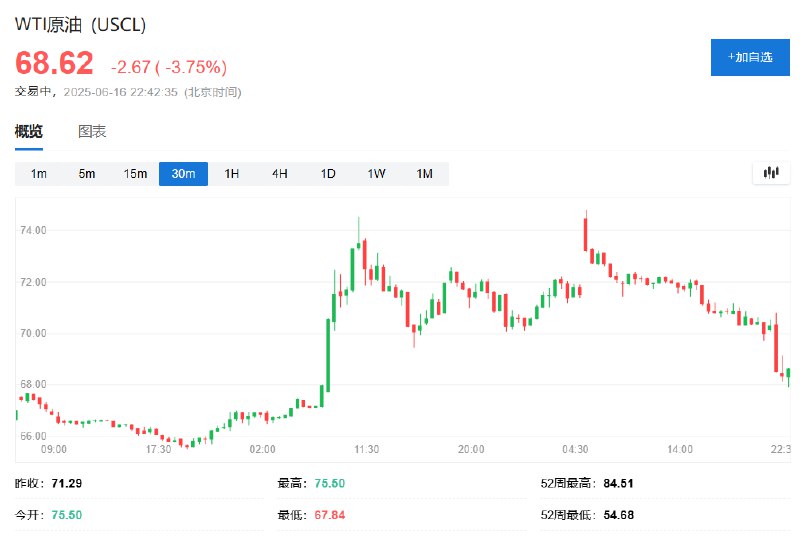Click the 今开 value 75.50
This screenshot has height=536, width=800.
tap(66, 515)
